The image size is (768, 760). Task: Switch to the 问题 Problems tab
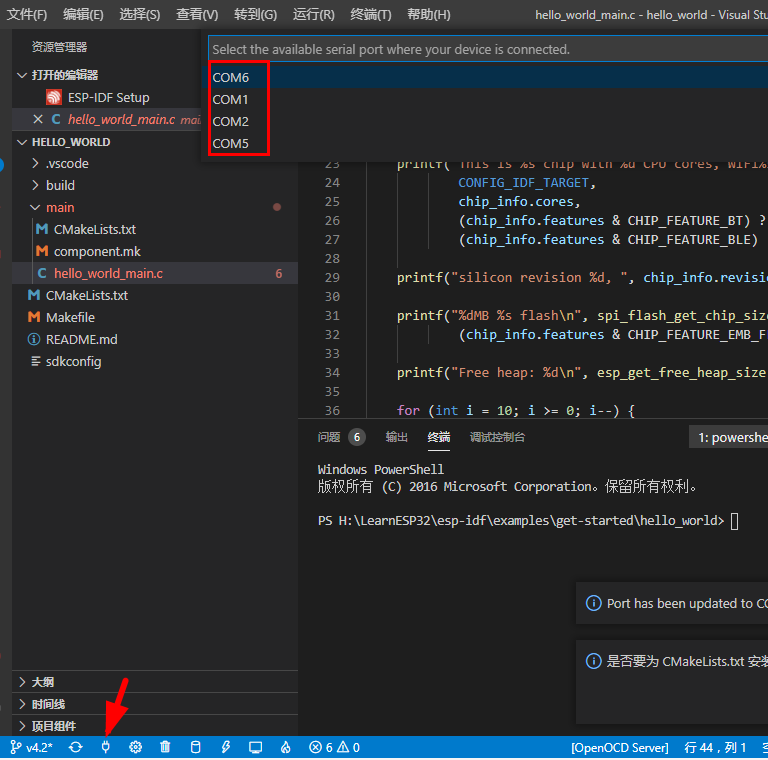(x=341, y=437)
